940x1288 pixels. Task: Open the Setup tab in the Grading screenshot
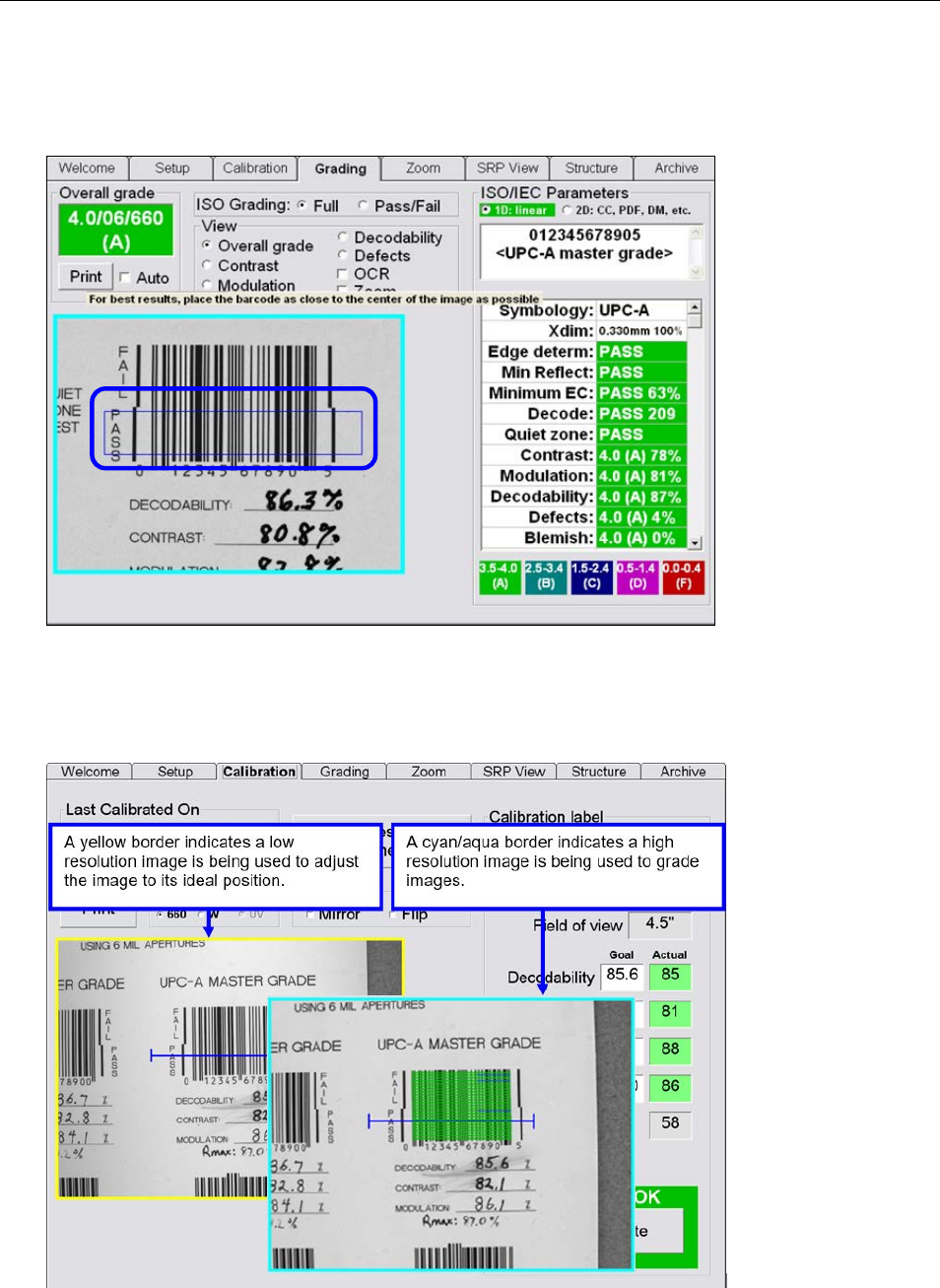point(172,169)
